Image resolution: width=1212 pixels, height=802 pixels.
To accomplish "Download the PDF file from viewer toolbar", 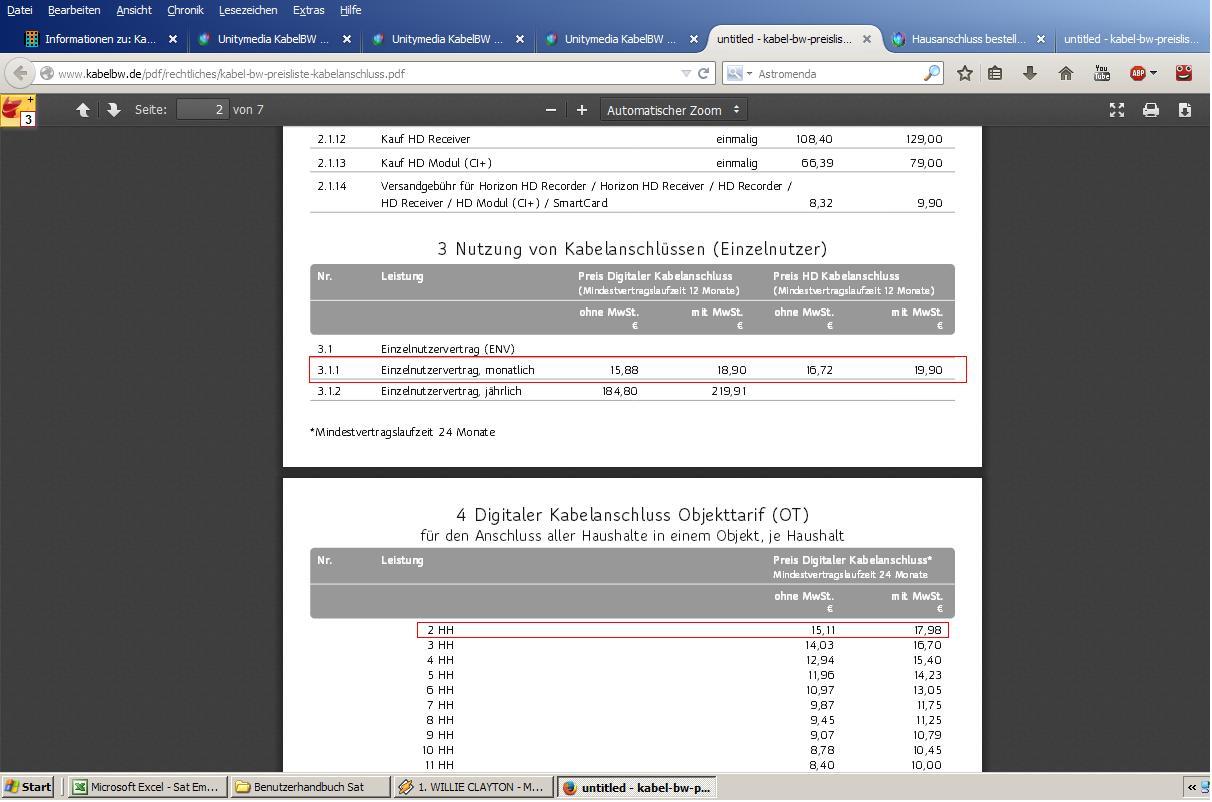I will pyautogui.click(x=1185, y=110).
